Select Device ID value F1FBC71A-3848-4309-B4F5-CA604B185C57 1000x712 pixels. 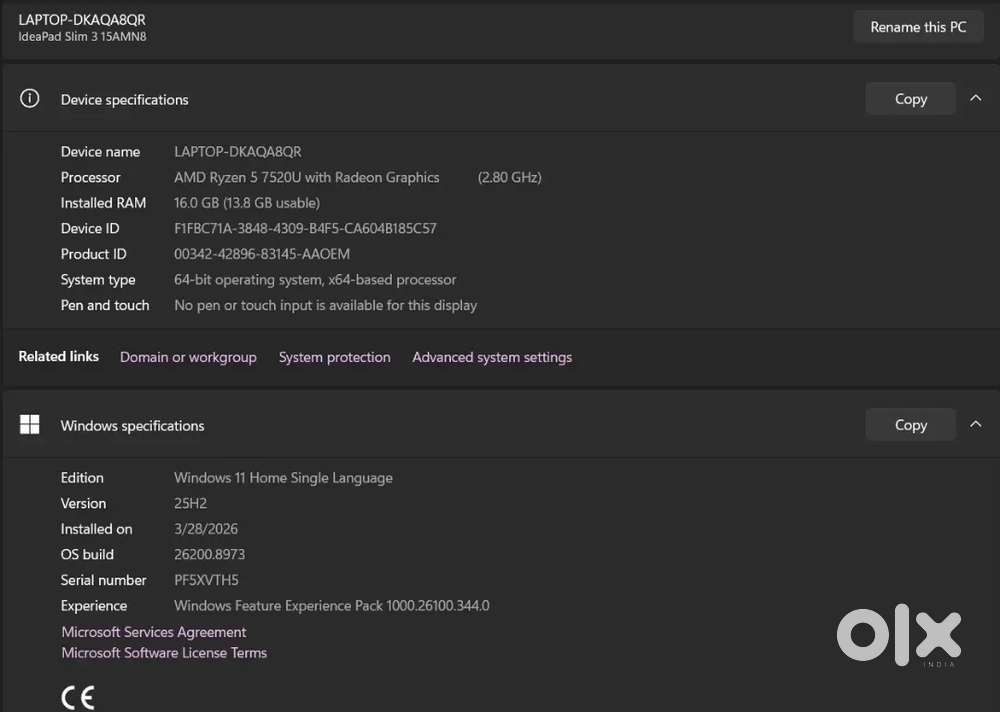click(305, 228)
